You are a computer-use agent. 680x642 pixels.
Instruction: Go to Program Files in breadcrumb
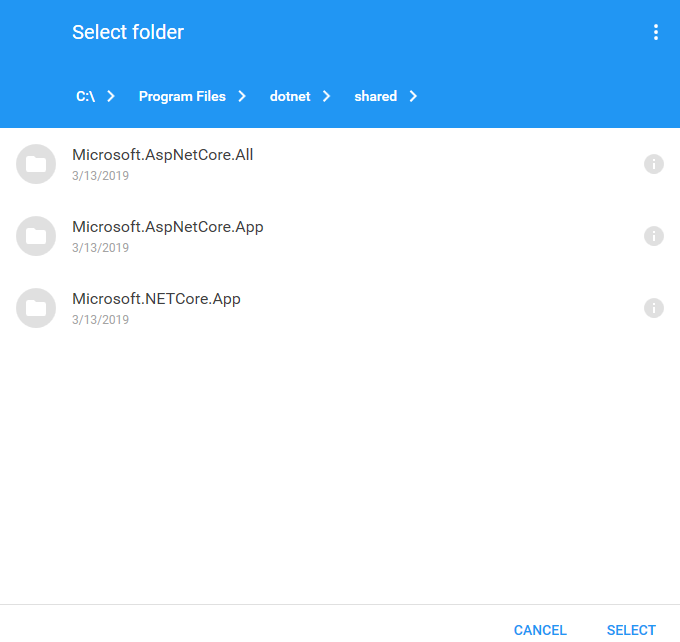(182, 96)
